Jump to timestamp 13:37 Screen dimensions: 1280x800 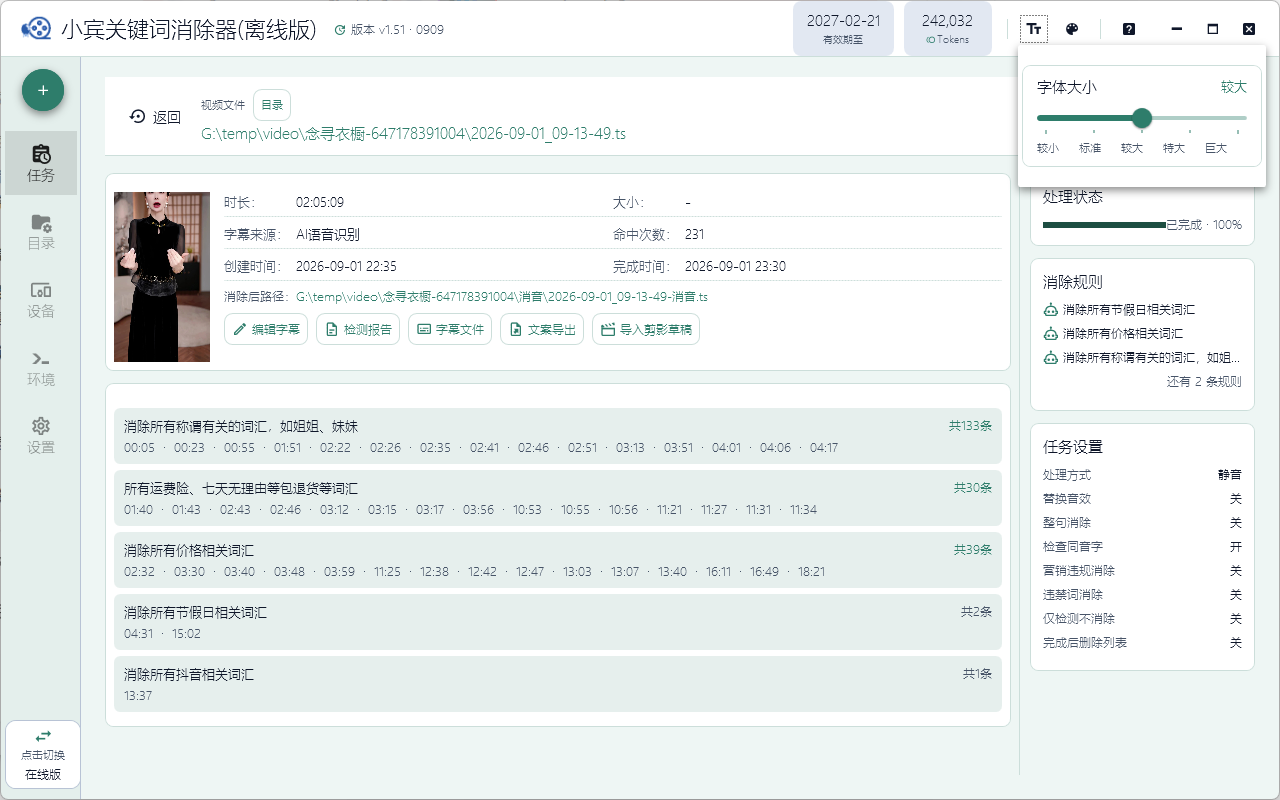click(x=138, y=696)
